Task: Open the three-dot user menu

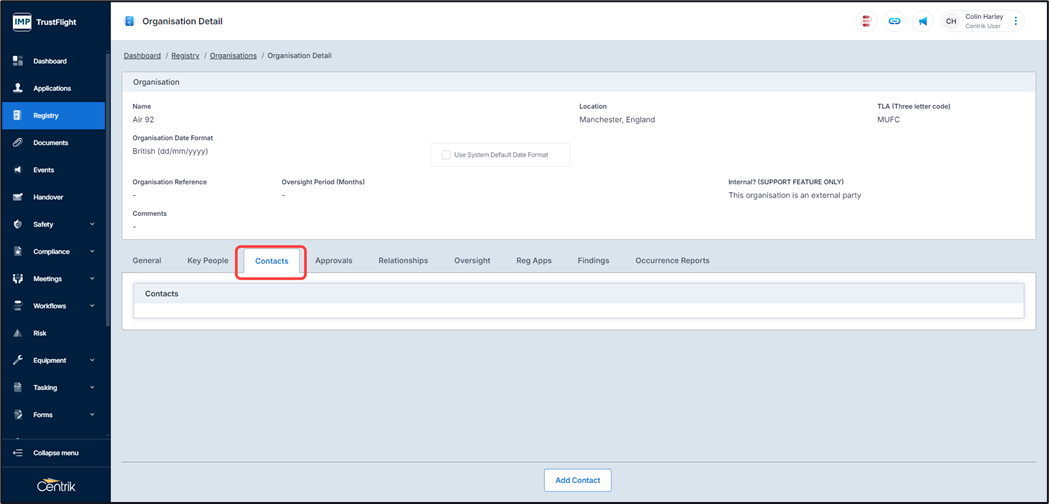Action: pyautogui.click(x=1016, y=21)
